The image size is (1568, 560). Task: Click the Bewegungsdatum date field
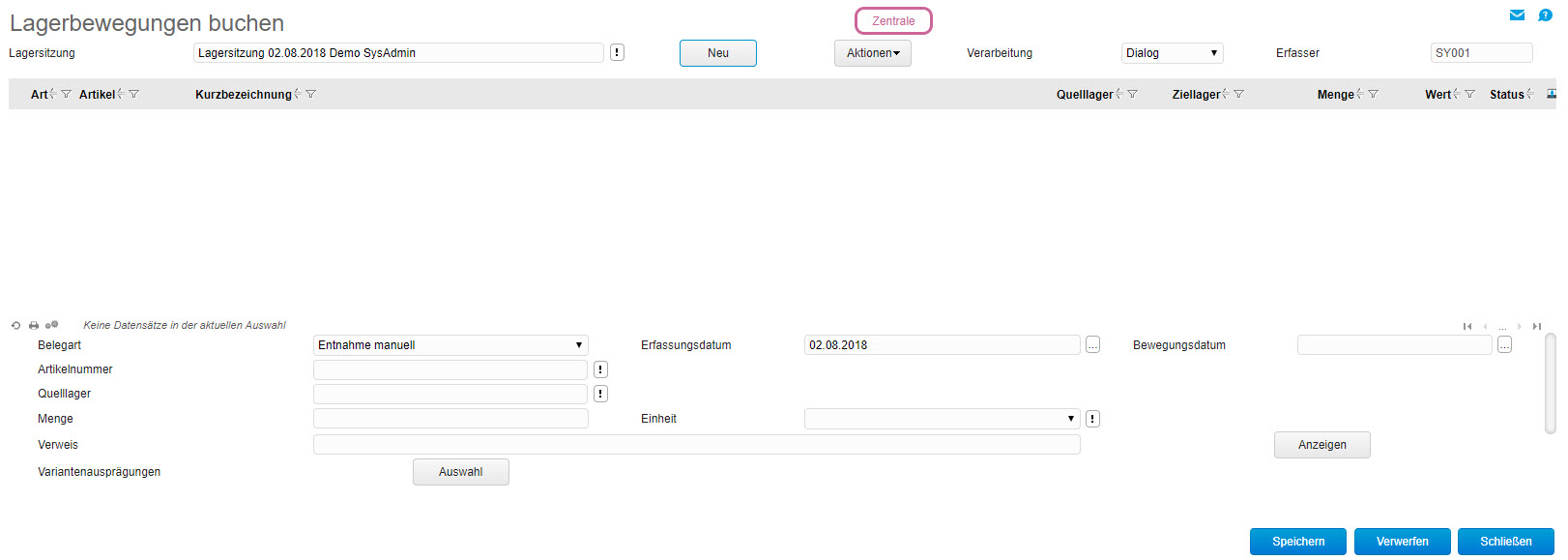point(1394,345)
